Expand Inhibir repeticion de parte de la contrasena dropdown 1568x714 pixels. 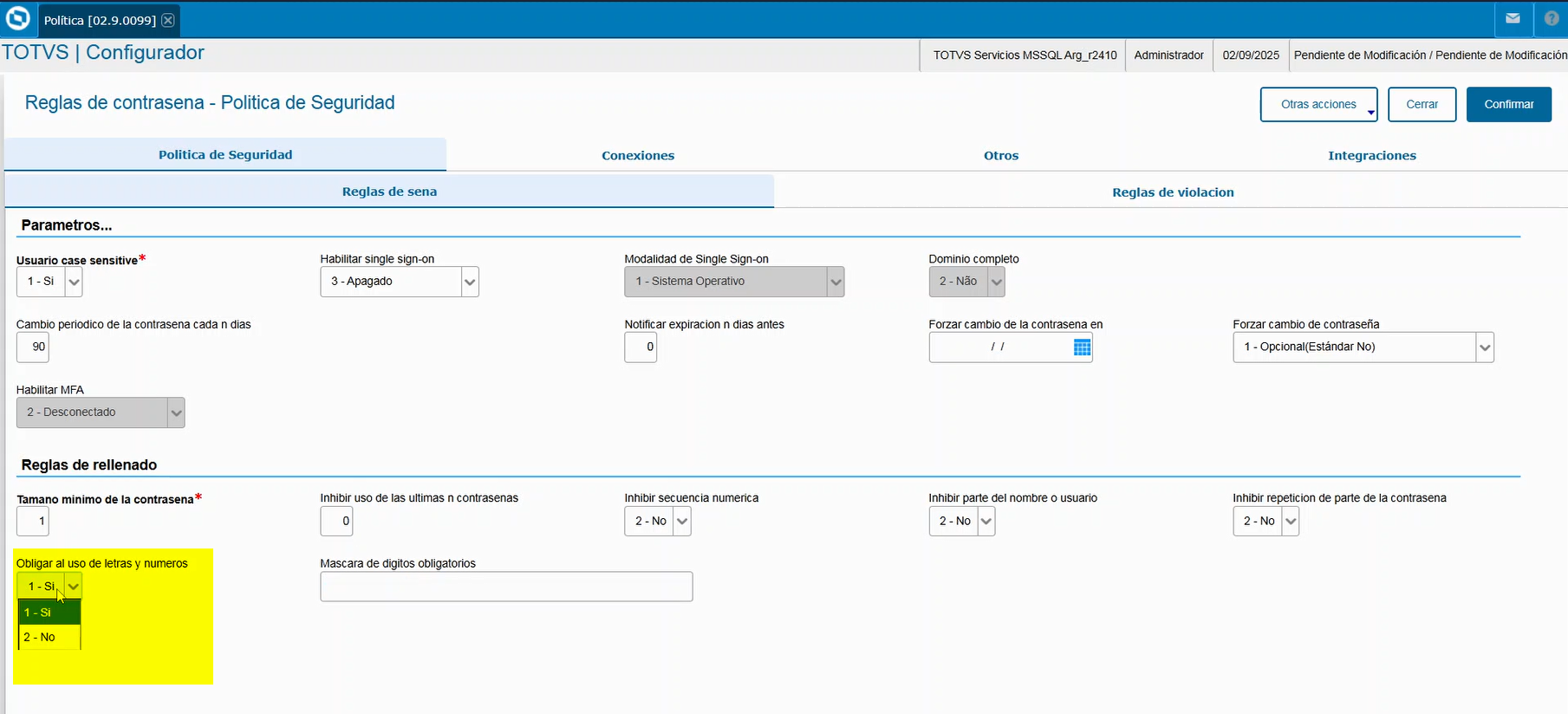coord(1291,522)
